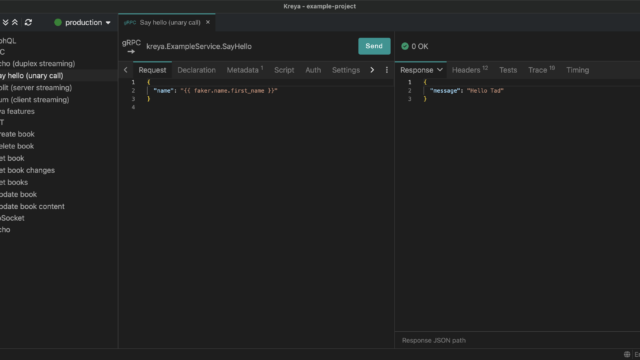The width and height of the screenshot is (640, 360).
Task: Click the gRPC method type icon
Action: (x=131, y=47)
